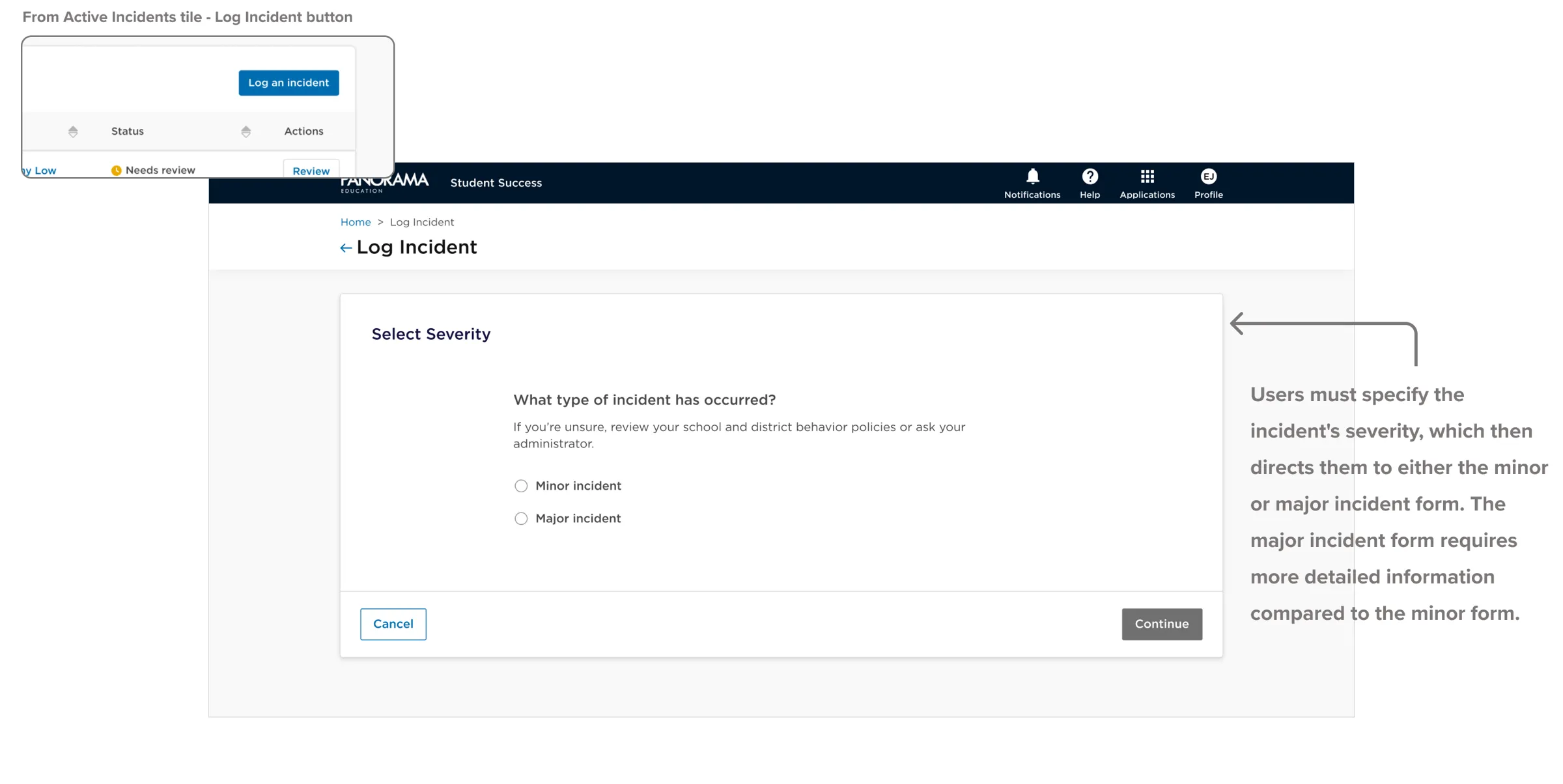Click the back arrow beside Log Incident
Screen dimensions: 1563x784
pyautogui.click(x=346, y=247)
